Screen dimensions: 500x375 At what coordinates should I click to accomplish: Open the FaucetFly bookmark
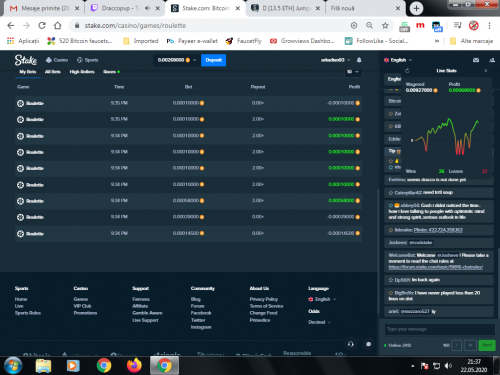[x=244, y=41]
